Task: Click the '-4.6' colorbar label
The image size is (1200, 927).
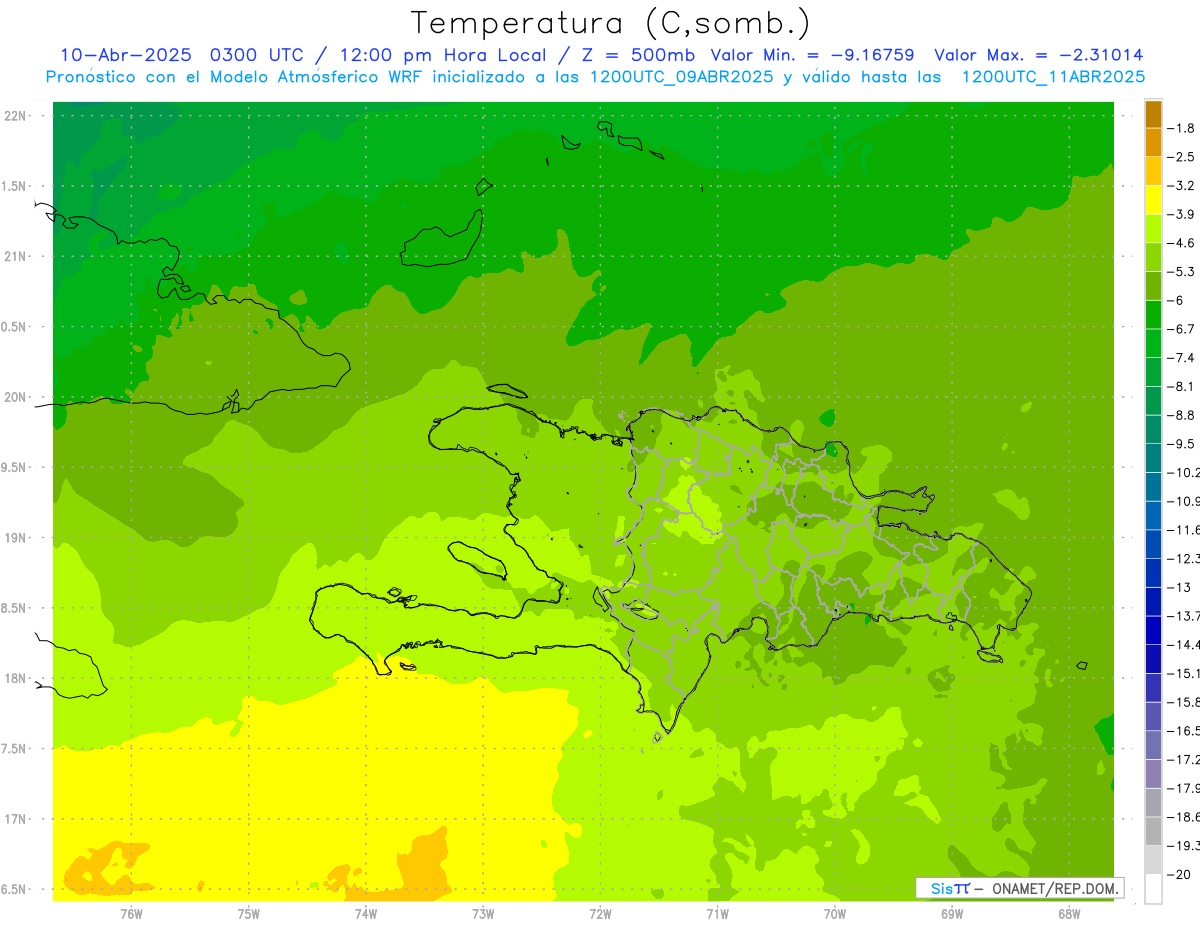Action: [x=1181, y=243]
